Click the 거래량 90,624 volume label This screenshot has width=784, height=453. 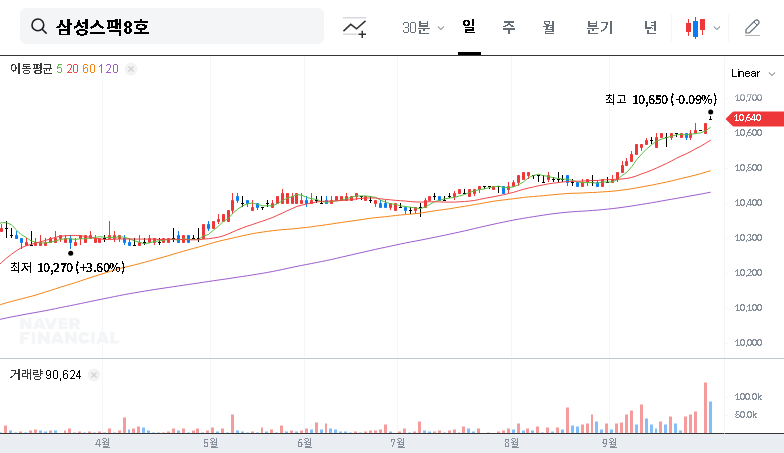pyautogui.click(x=46, y=374)
